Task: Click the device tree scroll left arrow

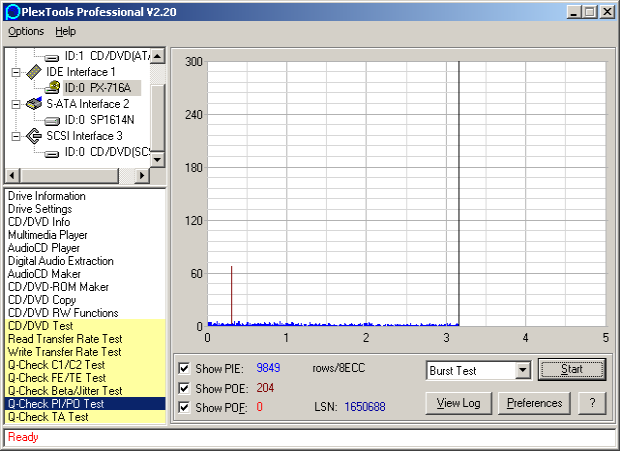Action: click(13, 175)
